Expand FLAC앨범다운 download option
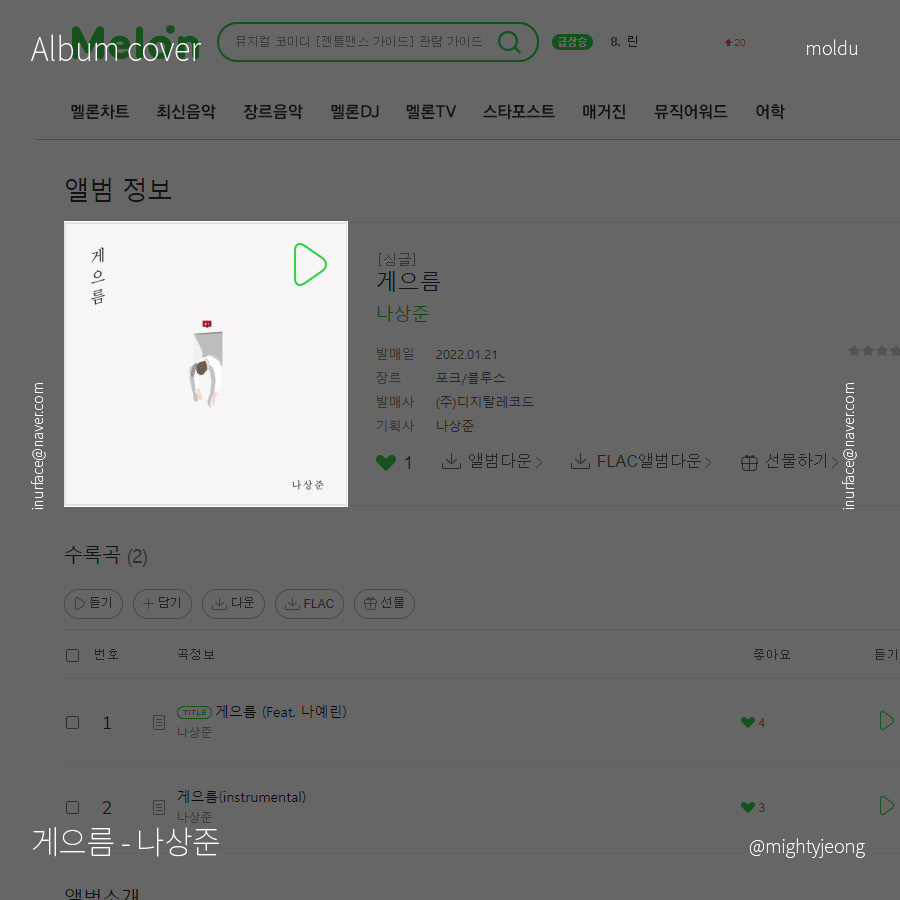This screenshot has height=900, width=900. click(641, 461)
